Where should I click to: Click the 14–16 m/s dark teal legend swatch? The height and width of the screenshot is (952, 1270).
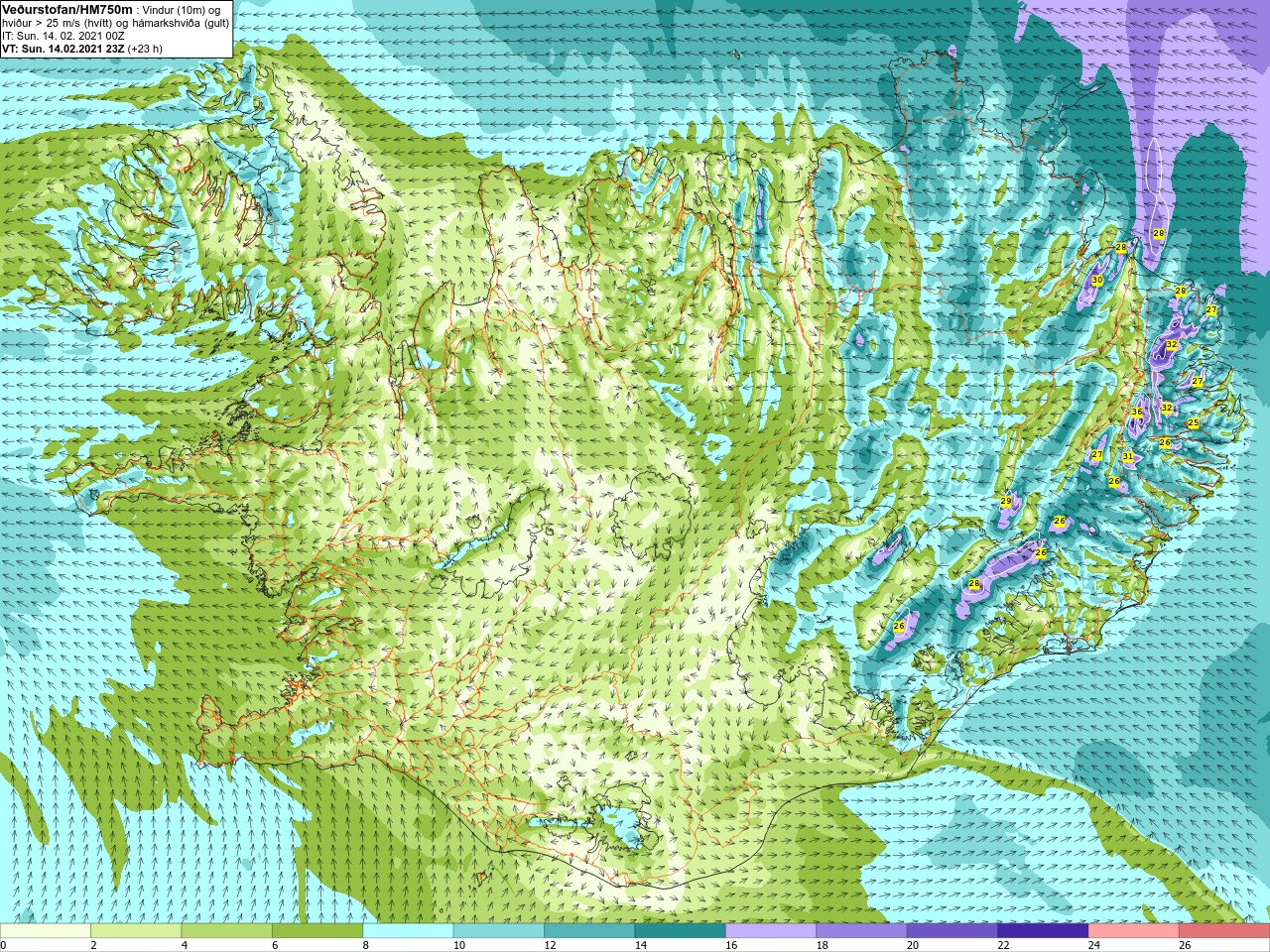(x=681, y=931)
